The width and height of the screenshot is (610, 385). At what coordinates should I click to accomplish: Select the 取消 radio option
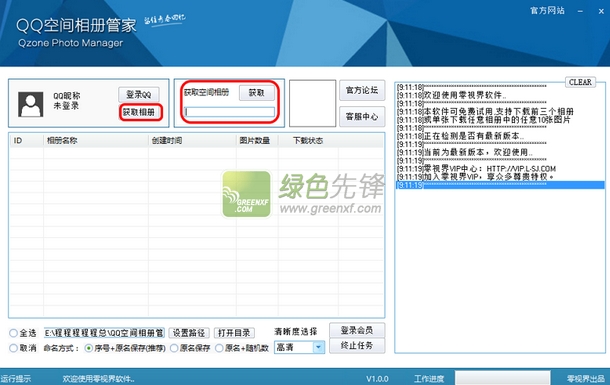pyautogui.click(x=13, y=348)
